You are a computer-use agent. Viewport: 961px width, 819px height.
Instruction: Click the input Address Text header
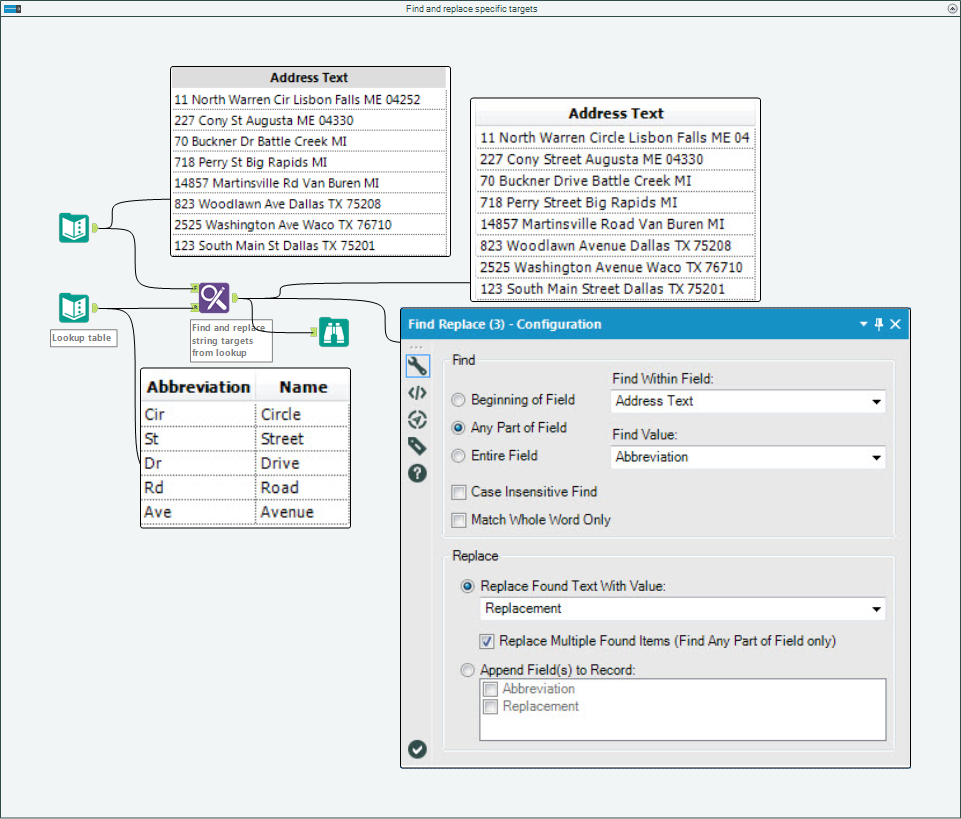pyautogui.click(x=310, y=78)
